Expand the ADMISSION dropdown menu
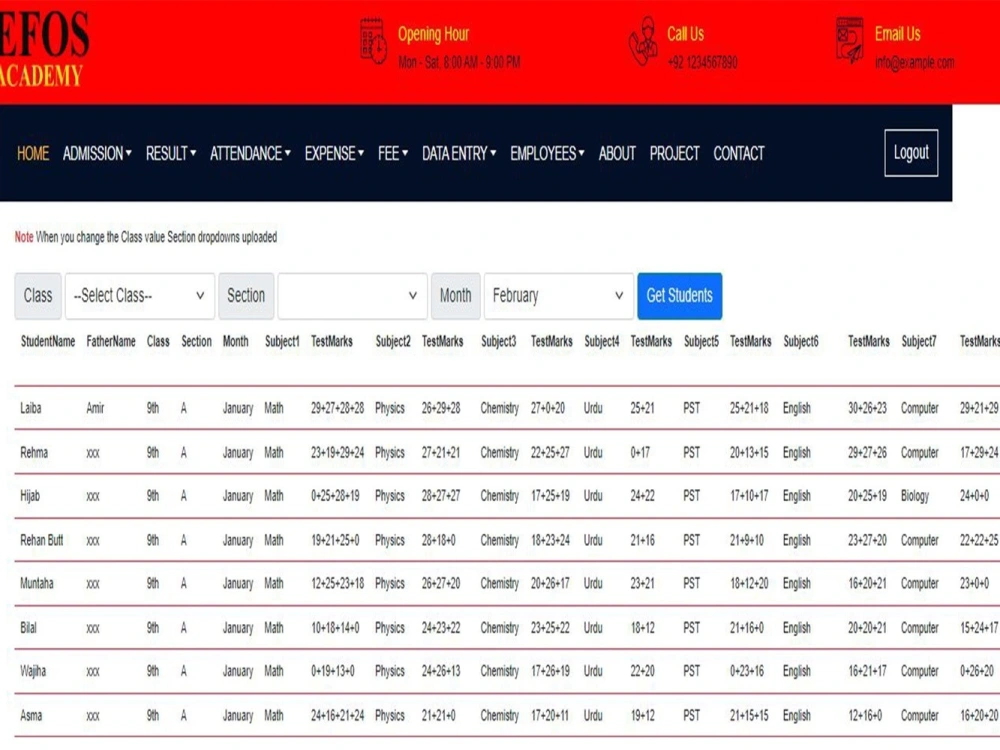Image resolution: width=1000 pixels, height=750 pixels. (x=97, y=154)
